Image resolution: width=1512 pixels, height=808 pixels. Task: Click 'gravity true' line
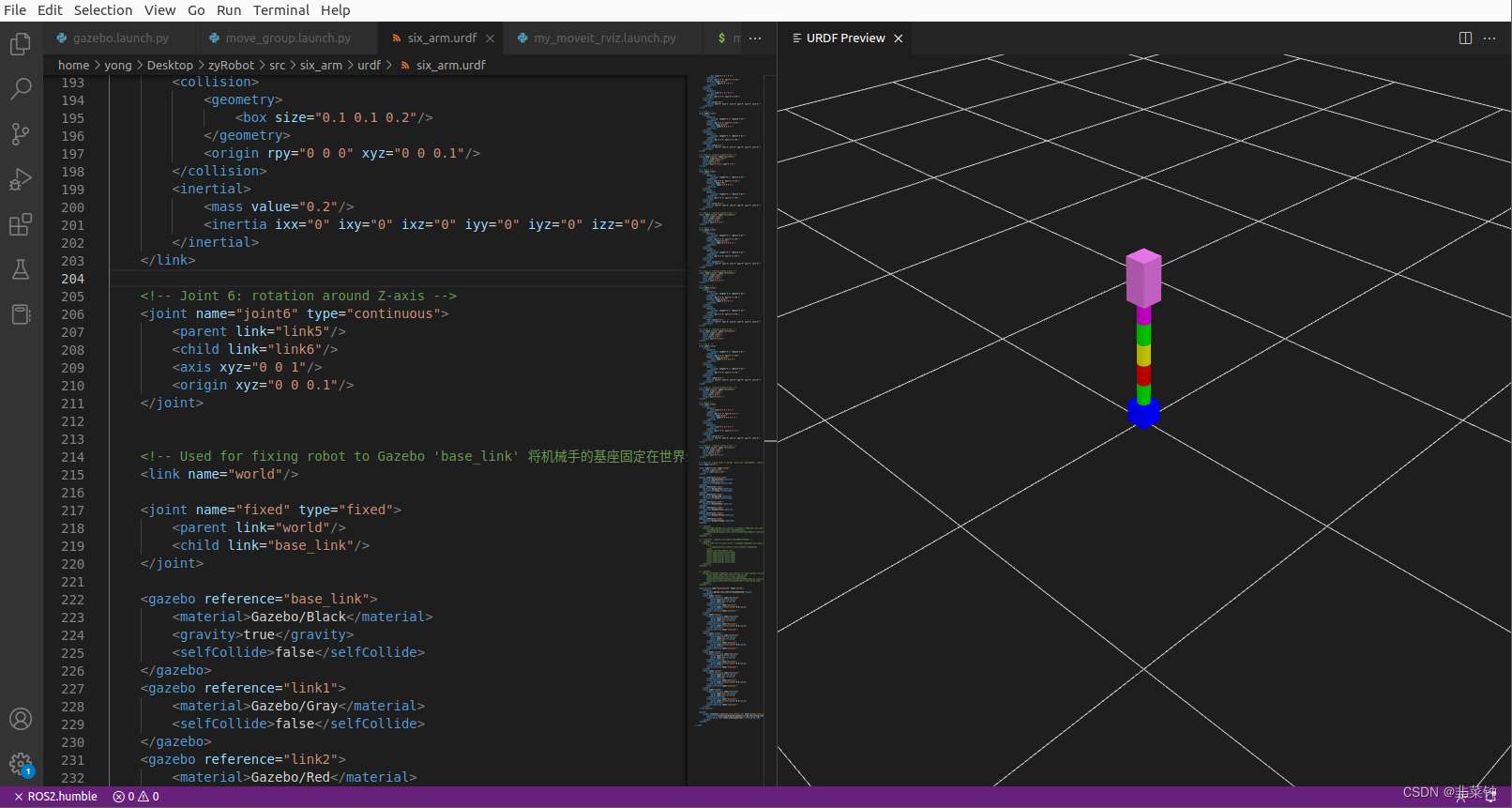(x=263, y=635)
